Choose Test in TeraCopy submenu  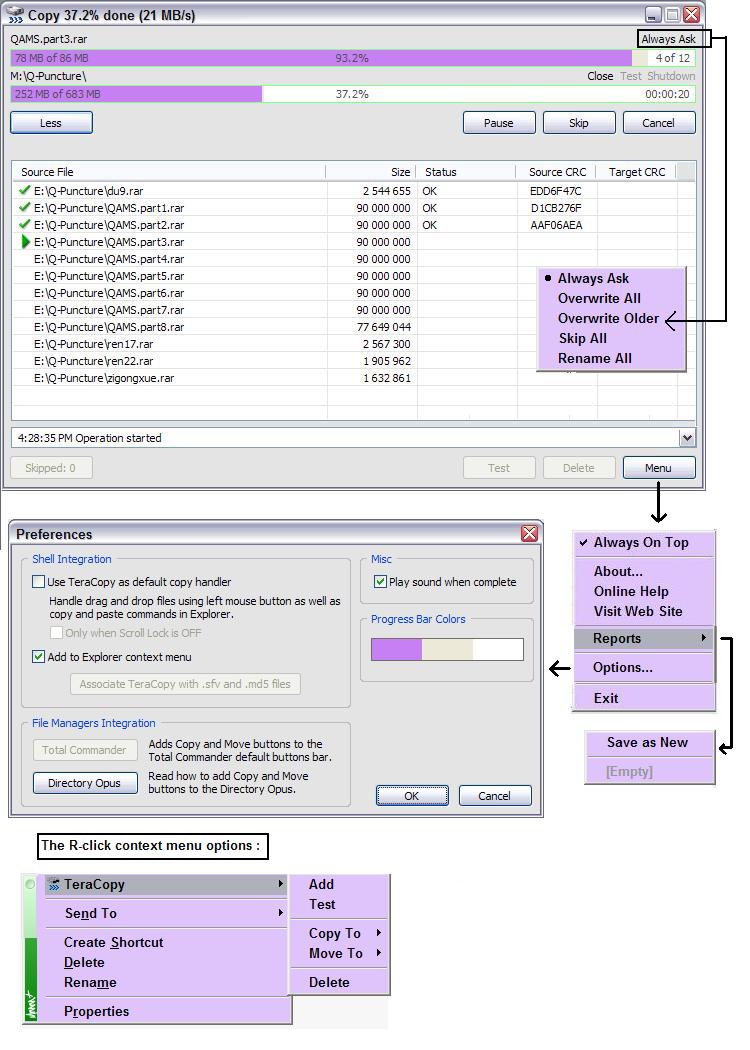pos(322,904)
